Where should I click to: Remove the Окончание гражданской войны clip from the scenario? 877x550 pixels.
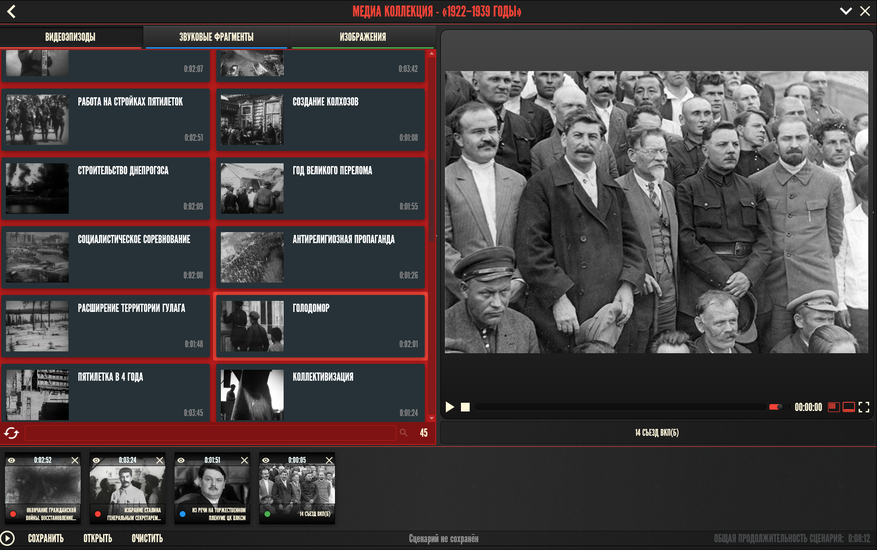pos(75,460)
